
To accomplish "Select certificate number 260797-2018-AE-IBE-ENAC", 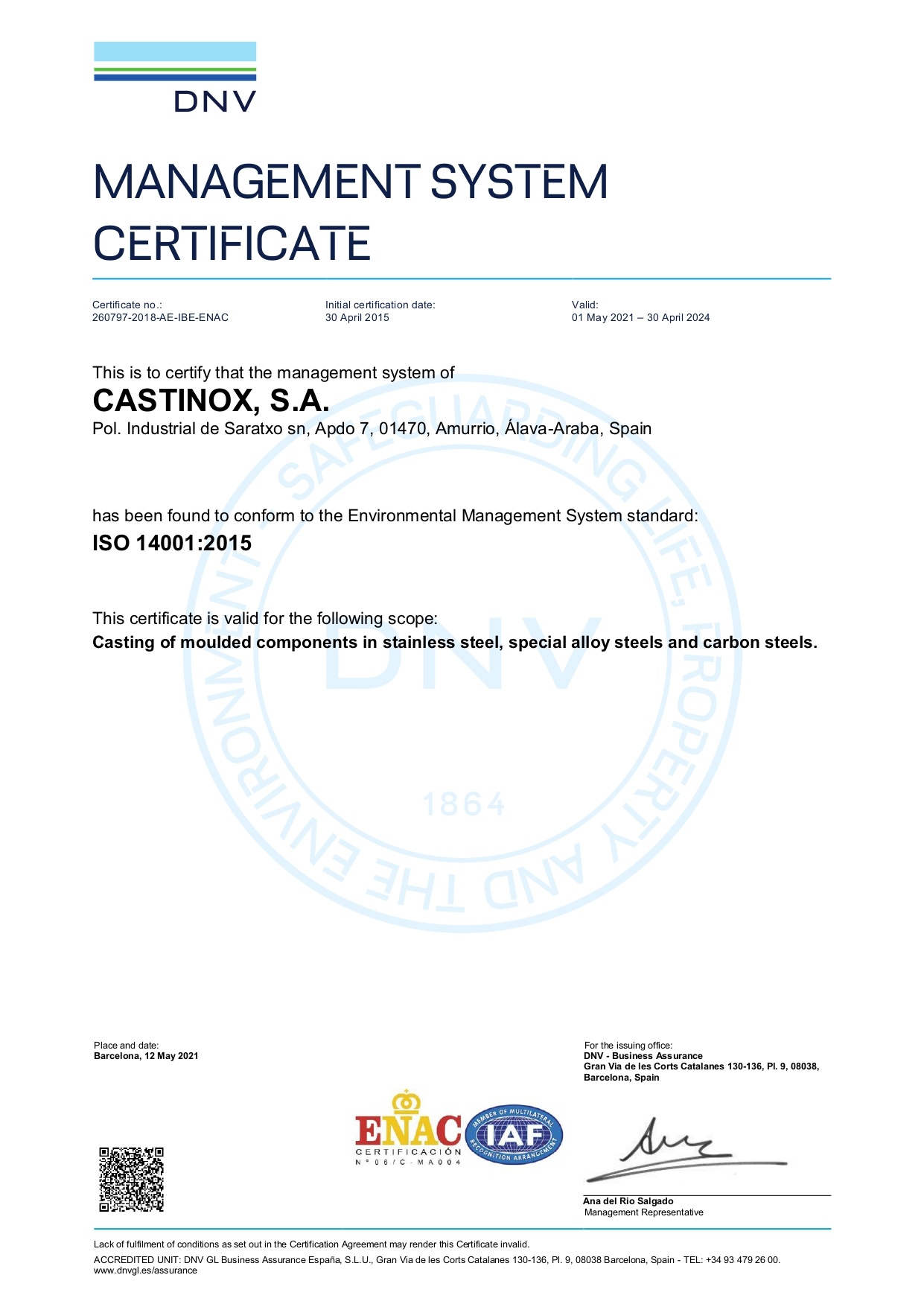I will coord(160,317).
